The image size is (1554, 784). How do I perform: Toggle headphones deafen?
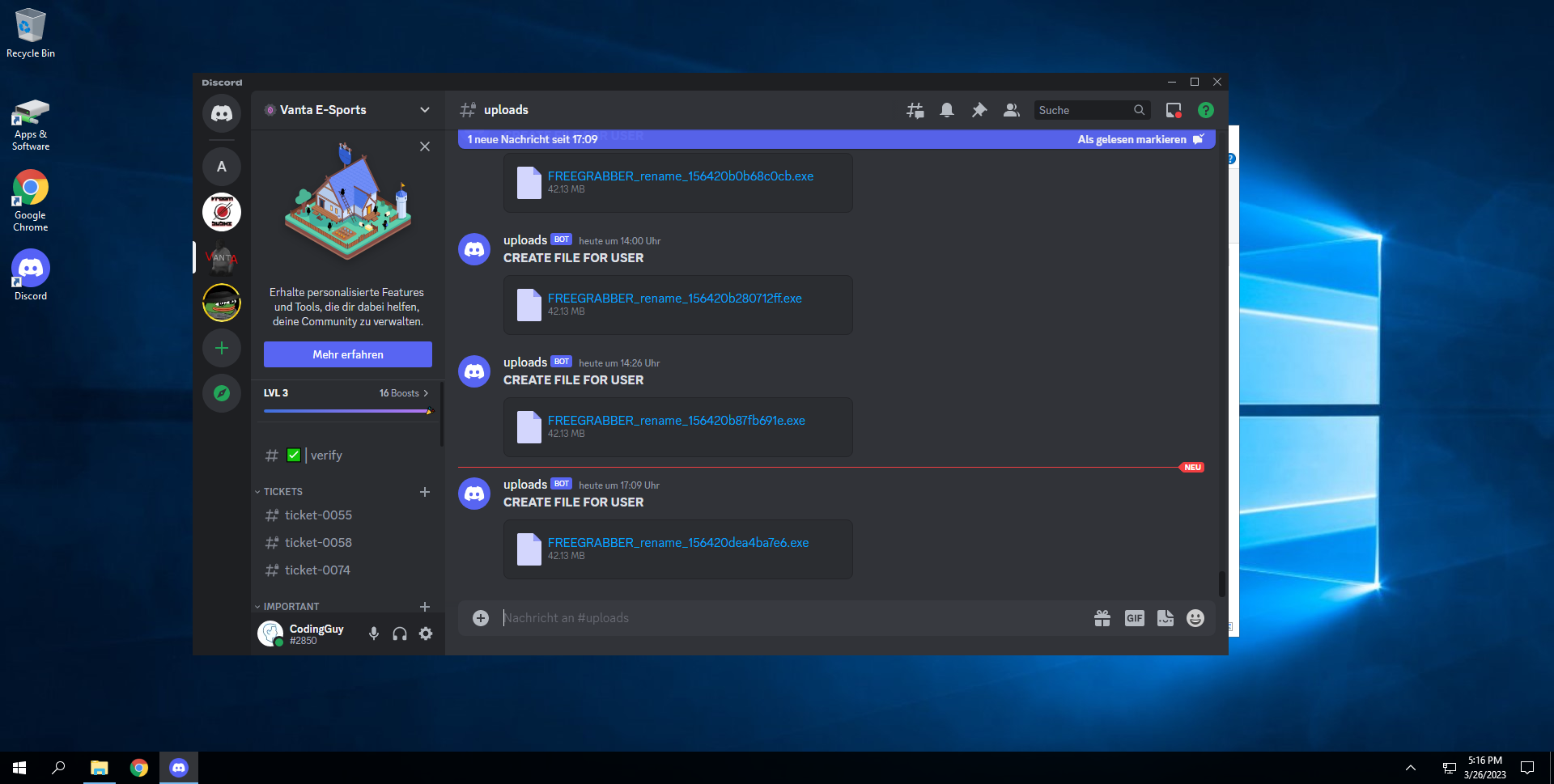pyautogui.click(x=400, y=634)
